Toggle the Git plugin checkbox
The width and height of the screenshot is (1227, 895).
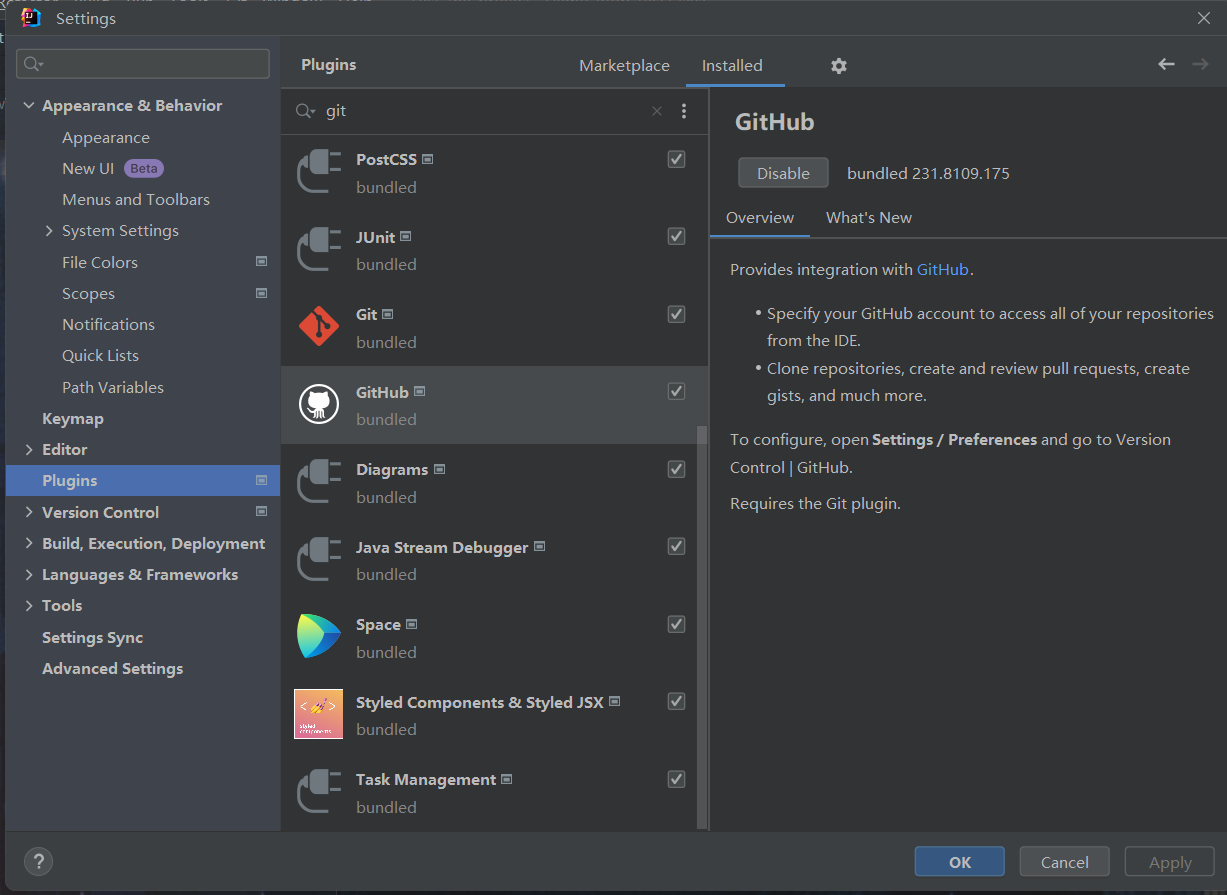677,314
